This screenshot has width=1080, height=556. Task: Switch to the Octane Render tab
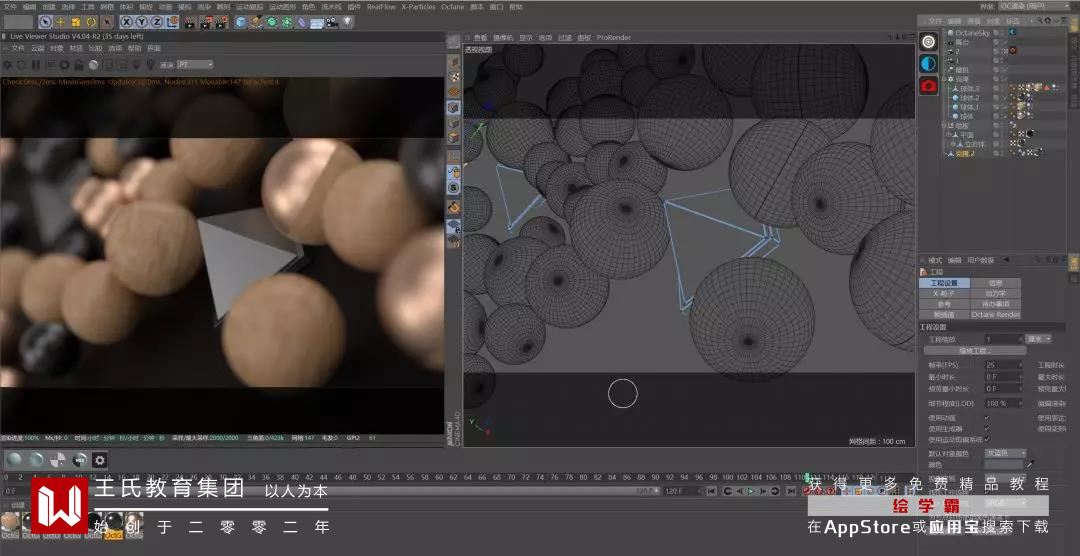(x=995, y=314)
